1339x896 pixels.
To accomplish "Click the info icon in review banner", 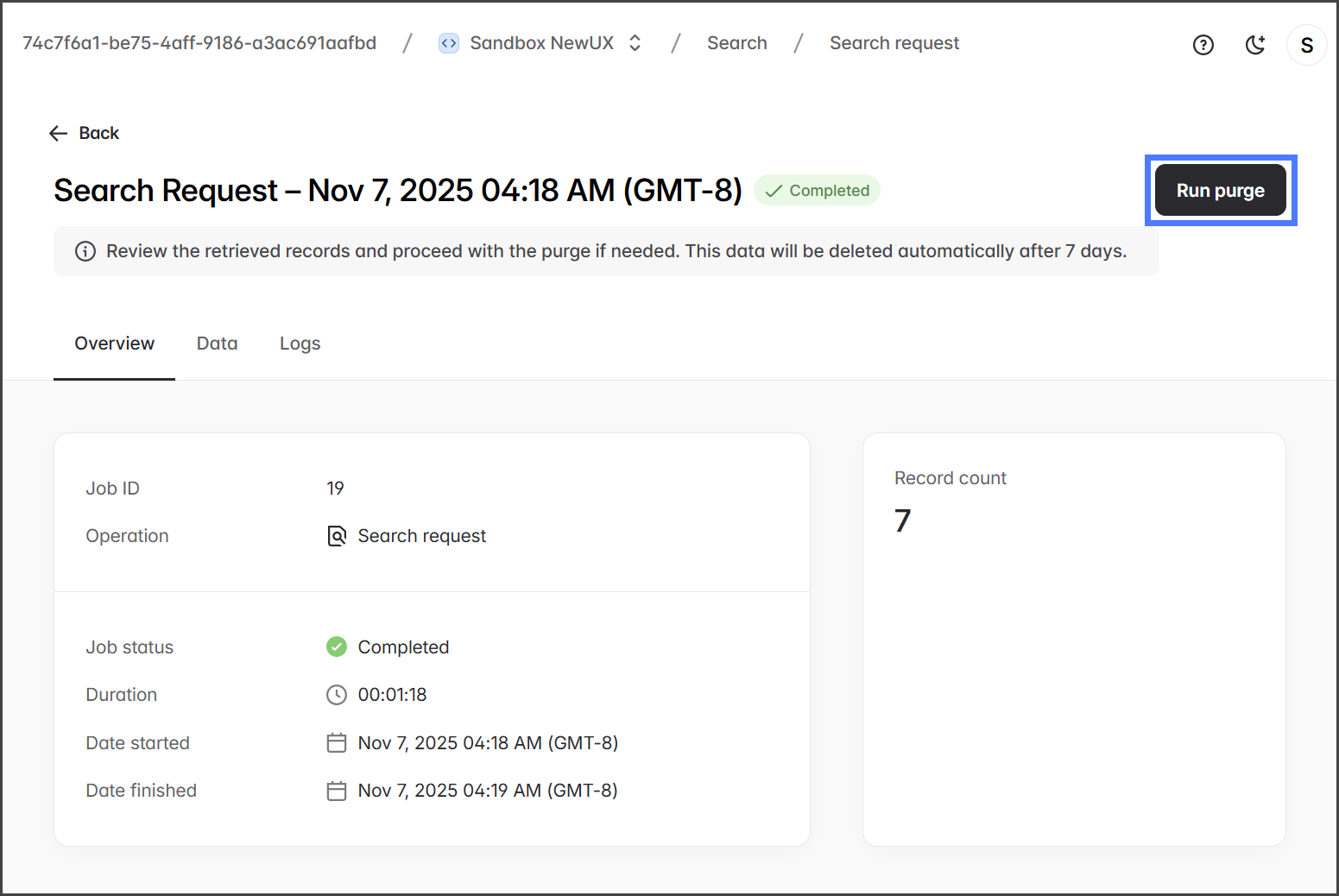I will [x=85, y=251].
